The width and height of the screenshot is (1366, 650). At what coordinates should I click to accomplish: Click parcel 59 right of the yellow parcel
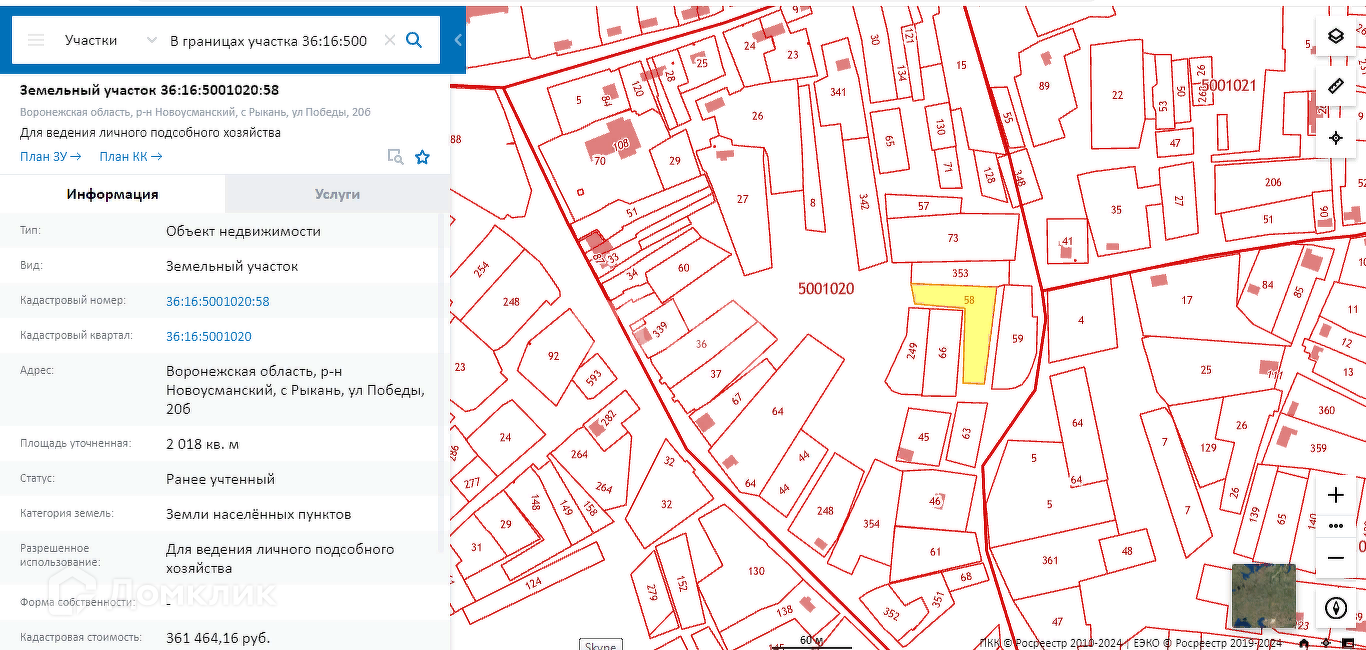pos(1017,338)
